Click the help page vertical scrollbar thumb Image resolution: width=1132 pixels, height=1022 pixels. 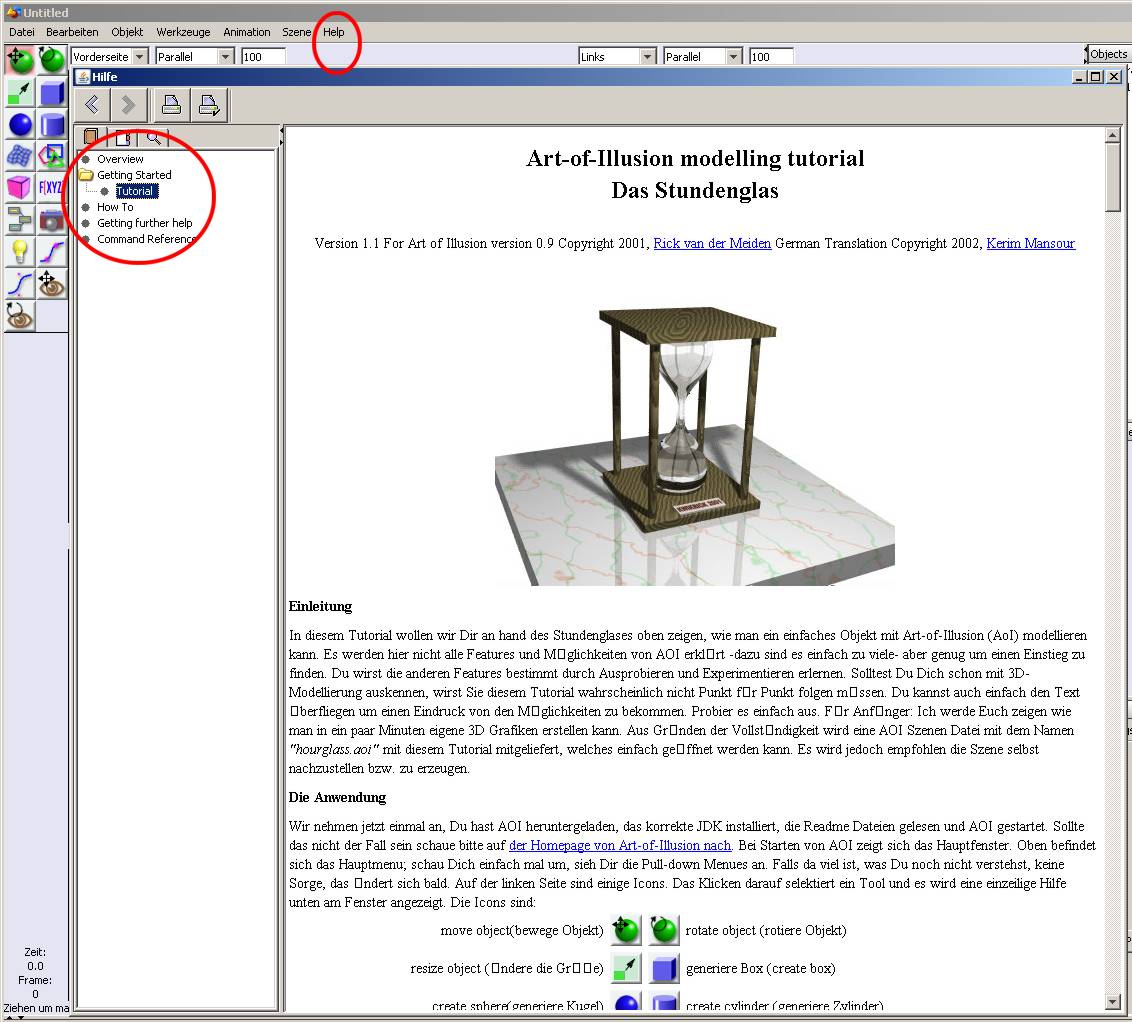tap(1113, 177)
